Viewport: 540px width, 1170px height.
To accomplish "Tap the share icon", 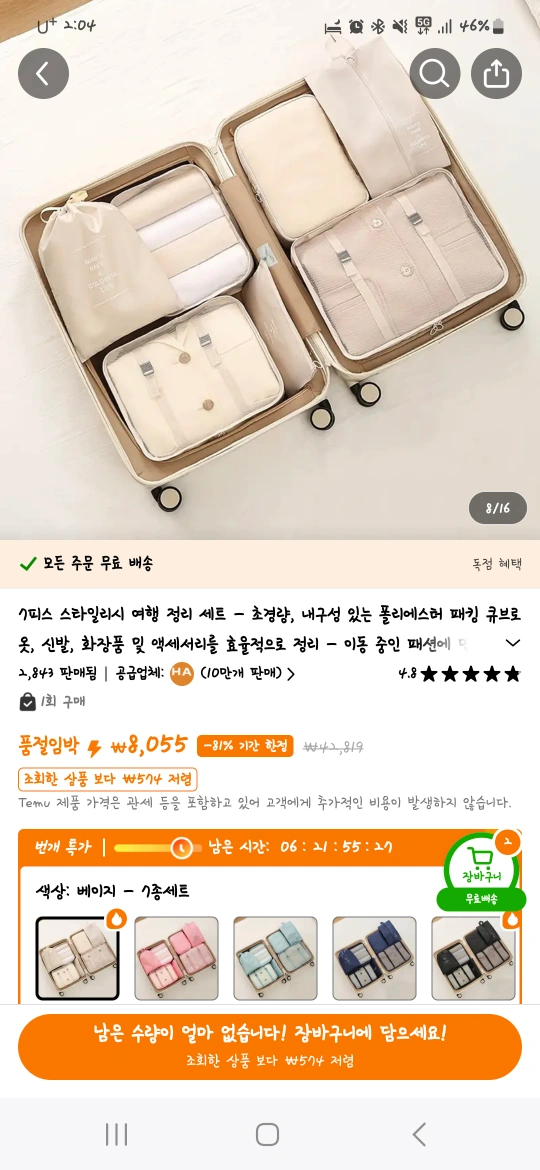I will click(x=496, y=74).
